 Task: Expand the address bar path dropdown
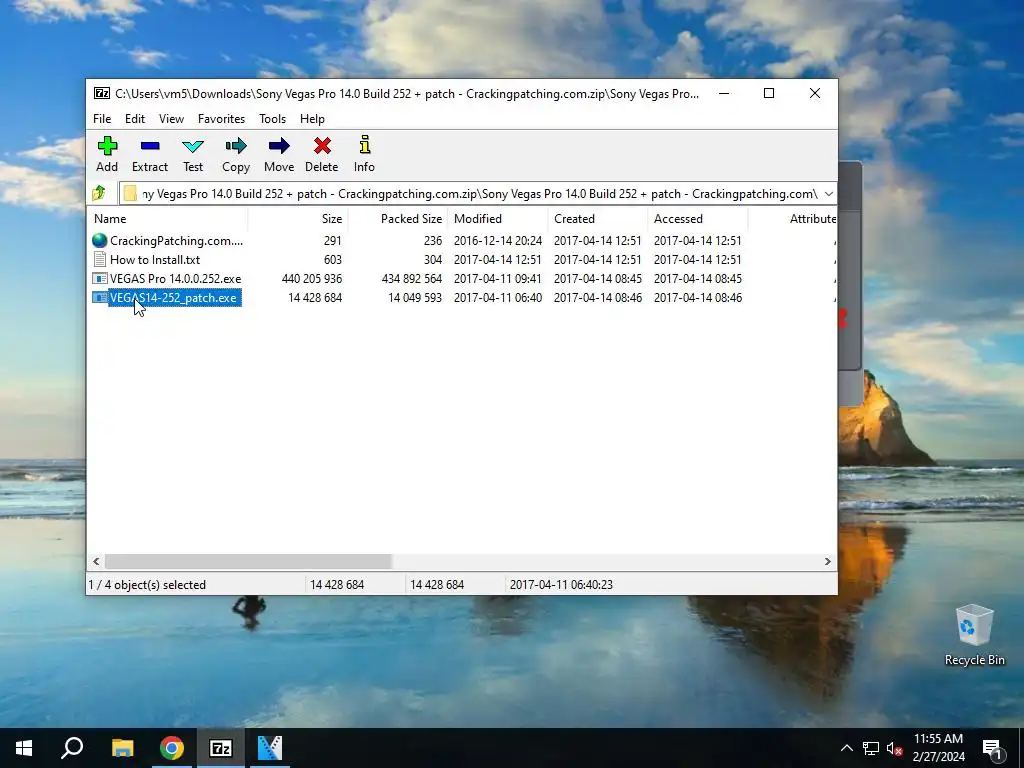pyautogui.click(x=829, y=193)
